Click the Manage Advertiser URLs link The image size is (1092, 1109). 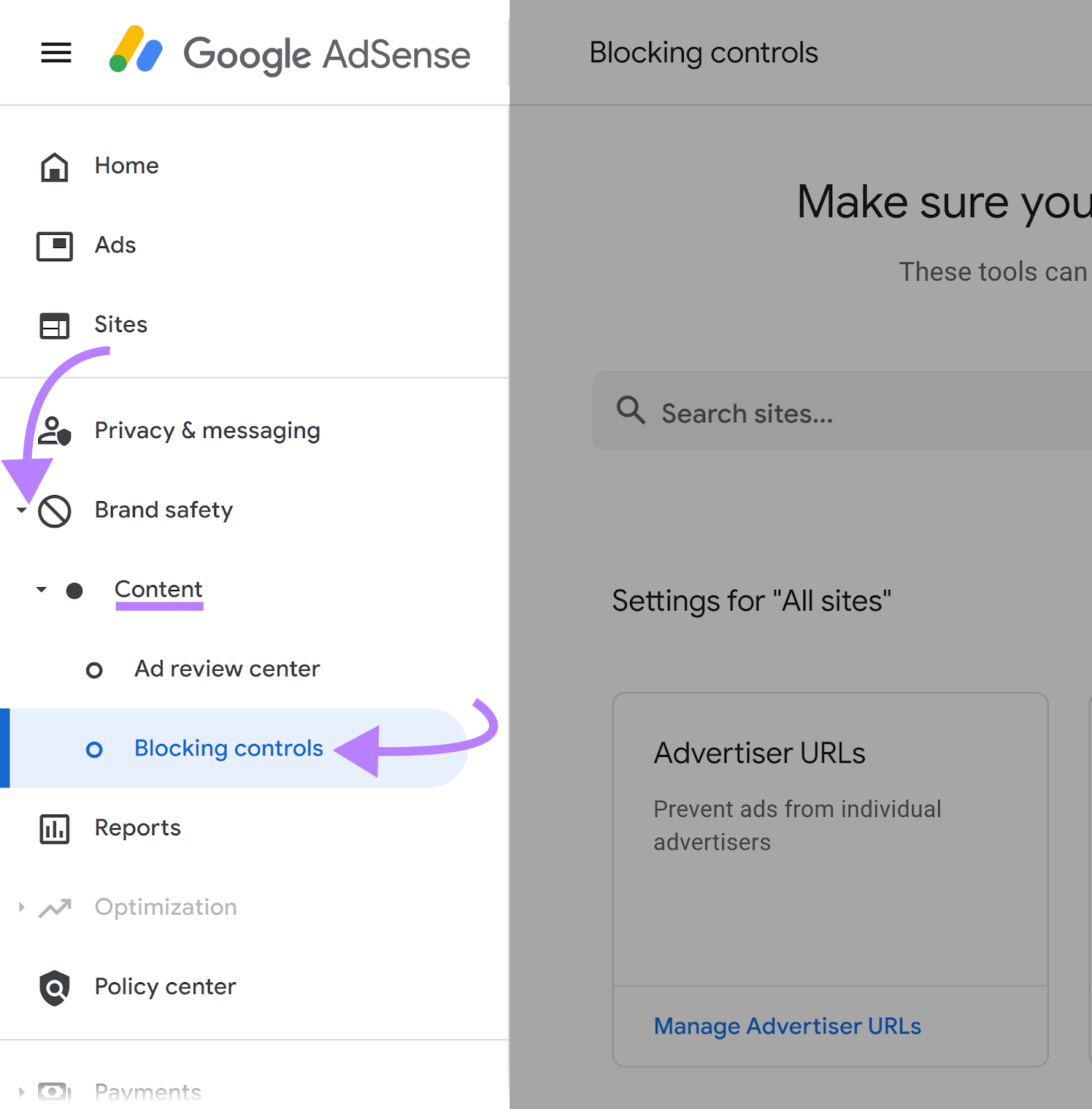pos(787,1027)
